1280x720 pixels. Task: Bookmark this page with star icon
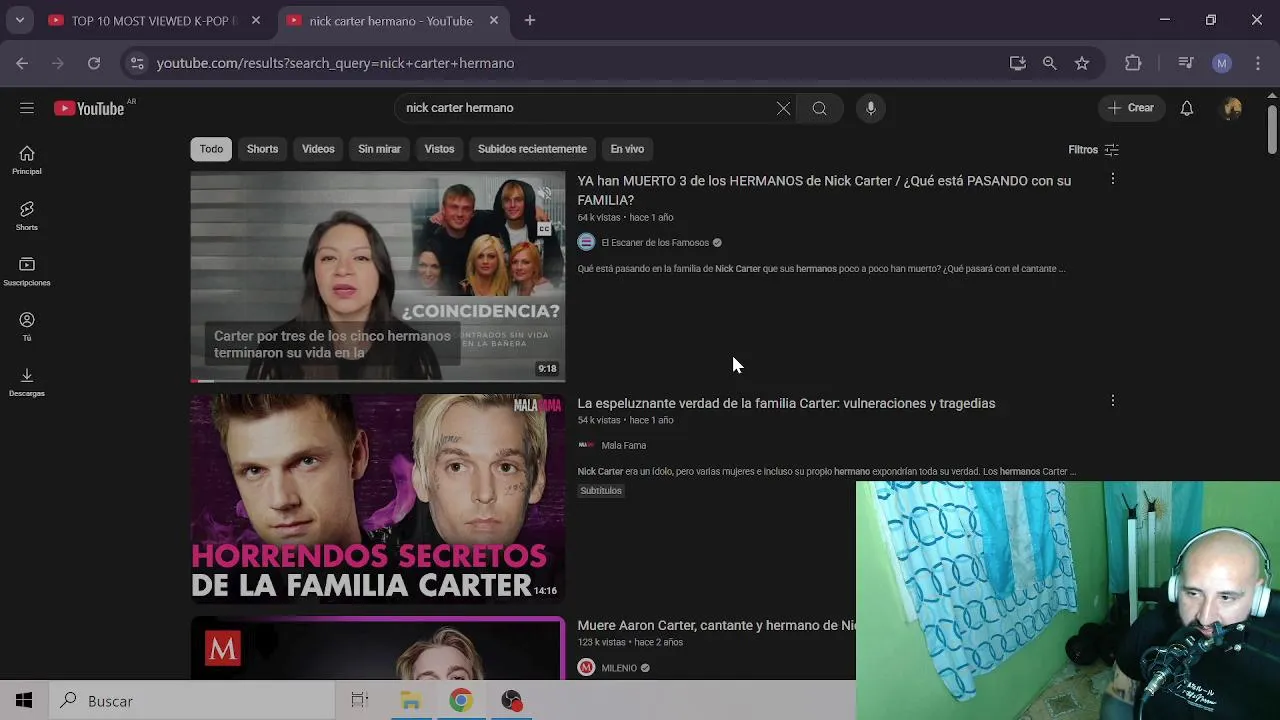pos(1081,63)
